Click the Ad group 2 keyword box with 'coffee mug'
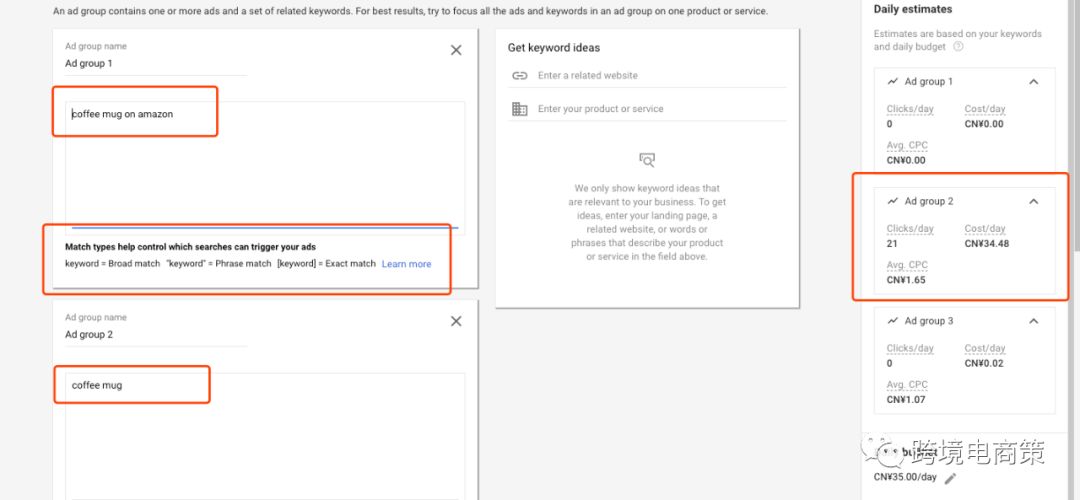 (x=264, y=436)
